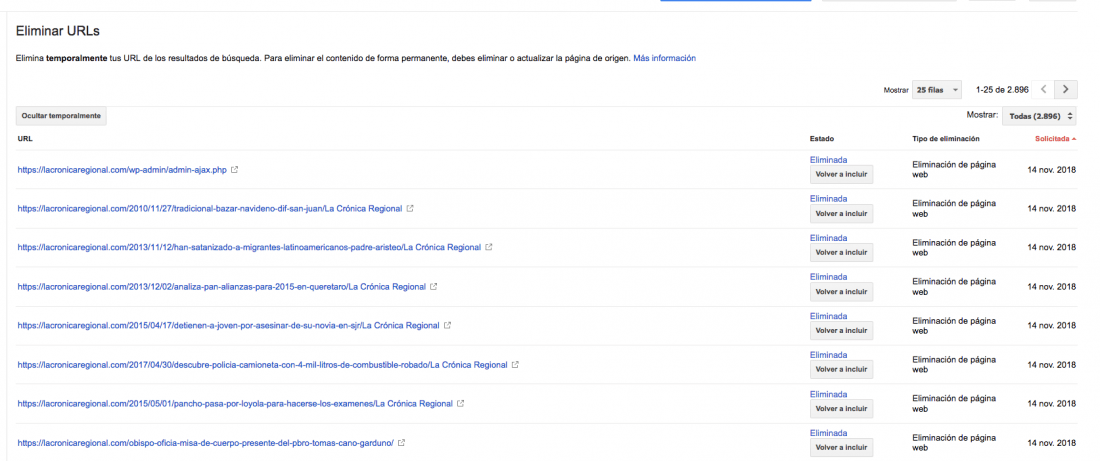Click the URL column header

click(x=25, y=139)
